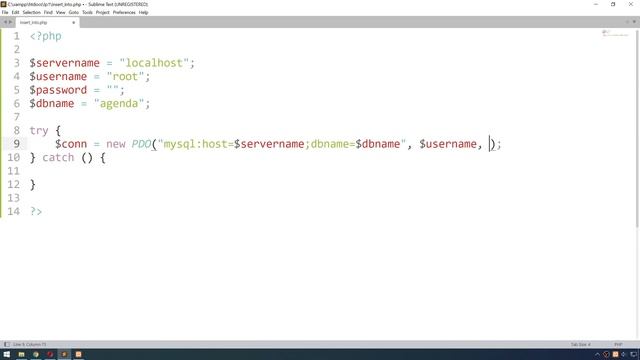Click the "localhost" string
The height and width of the screenshot is (360, 640).
154,63
